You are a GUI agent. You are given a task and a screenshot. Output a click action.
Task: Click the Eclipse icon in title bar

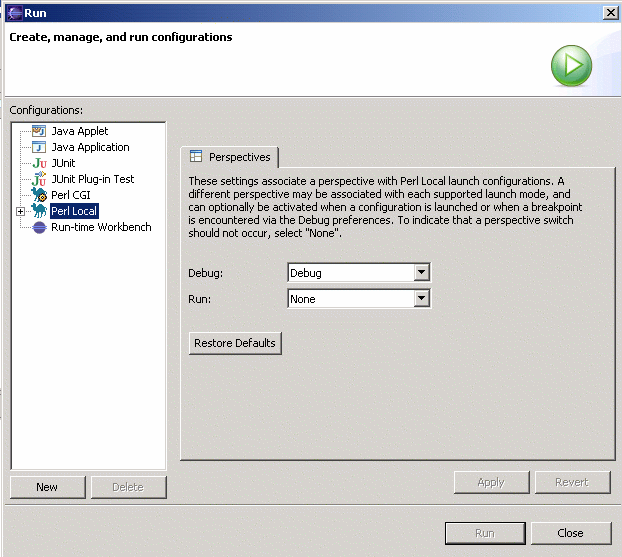pyautogui.click(x=14, y=13)
